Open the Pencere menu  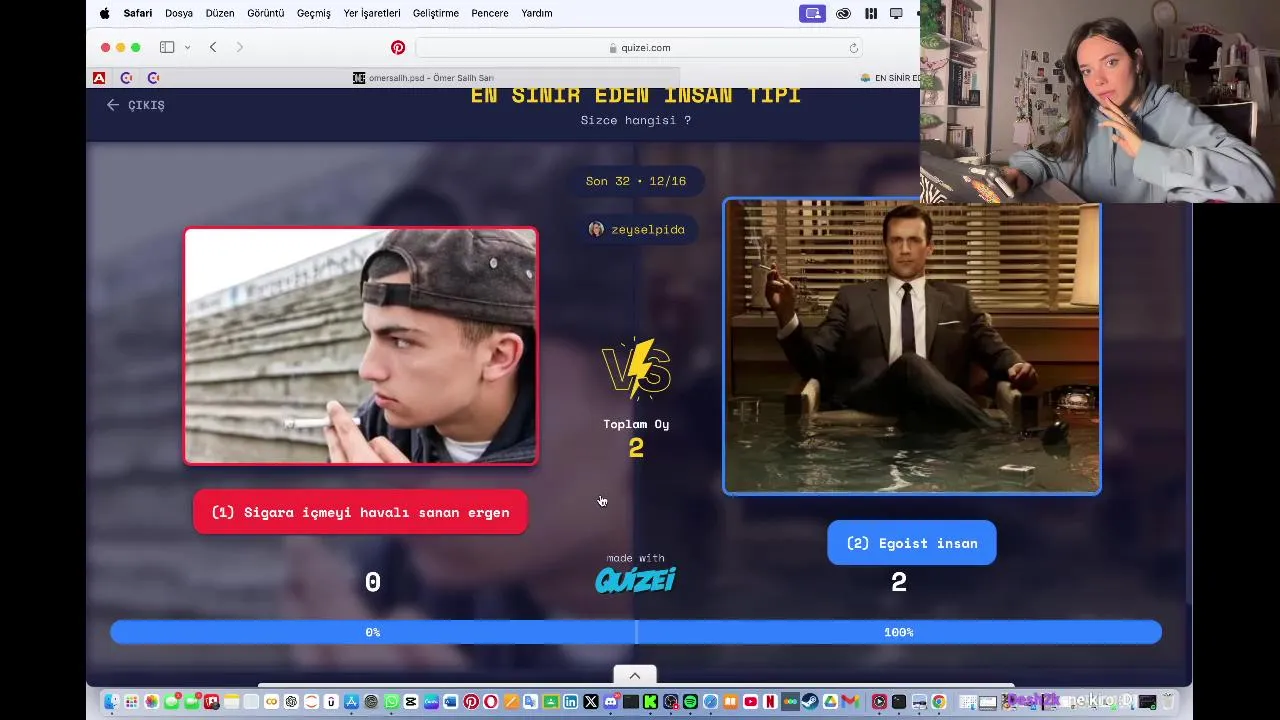490,13
